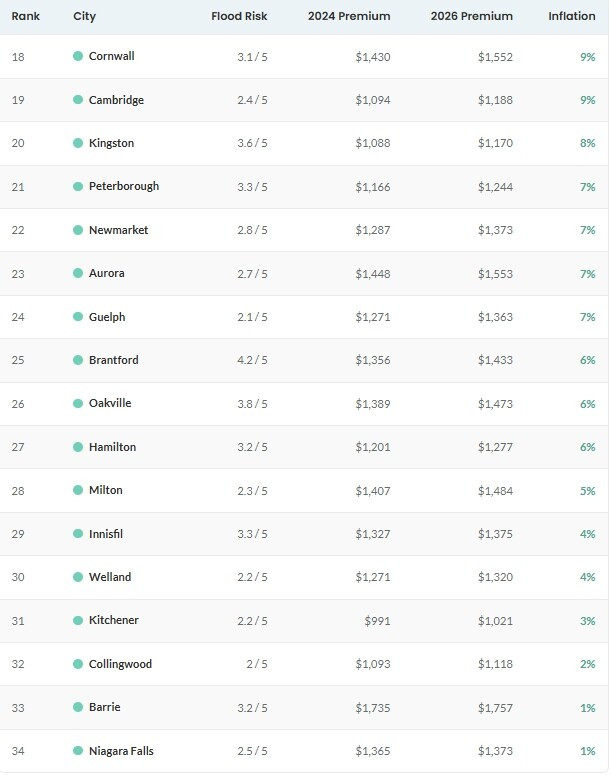Sort by Flood Risk column header
This screenshot has height=775, width=611.
coord(239,16)
